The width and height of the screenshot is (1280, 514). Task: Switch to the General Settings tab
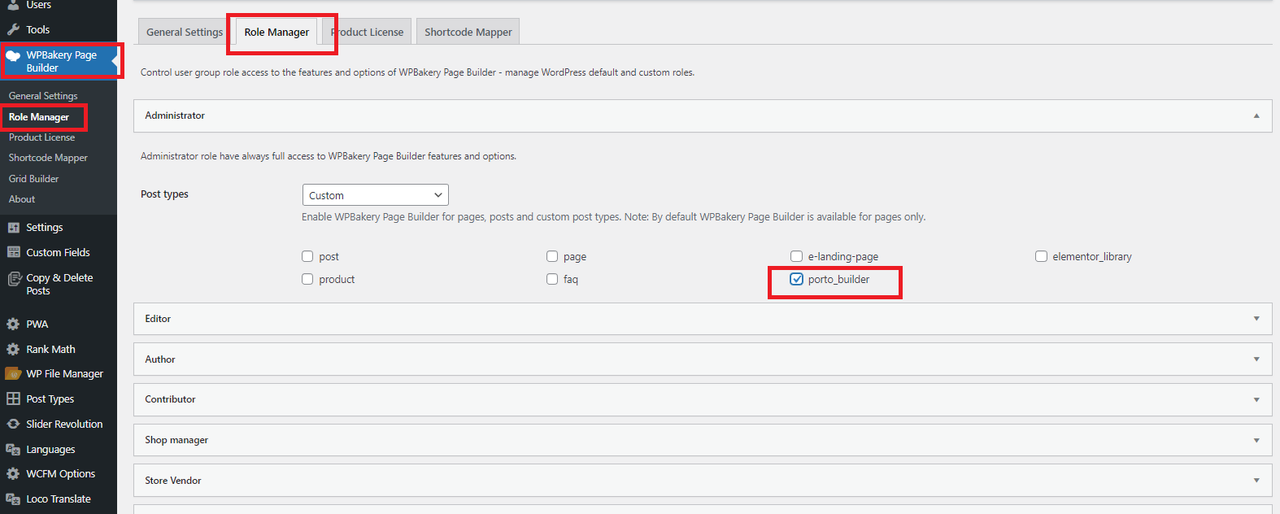(184, 32)
